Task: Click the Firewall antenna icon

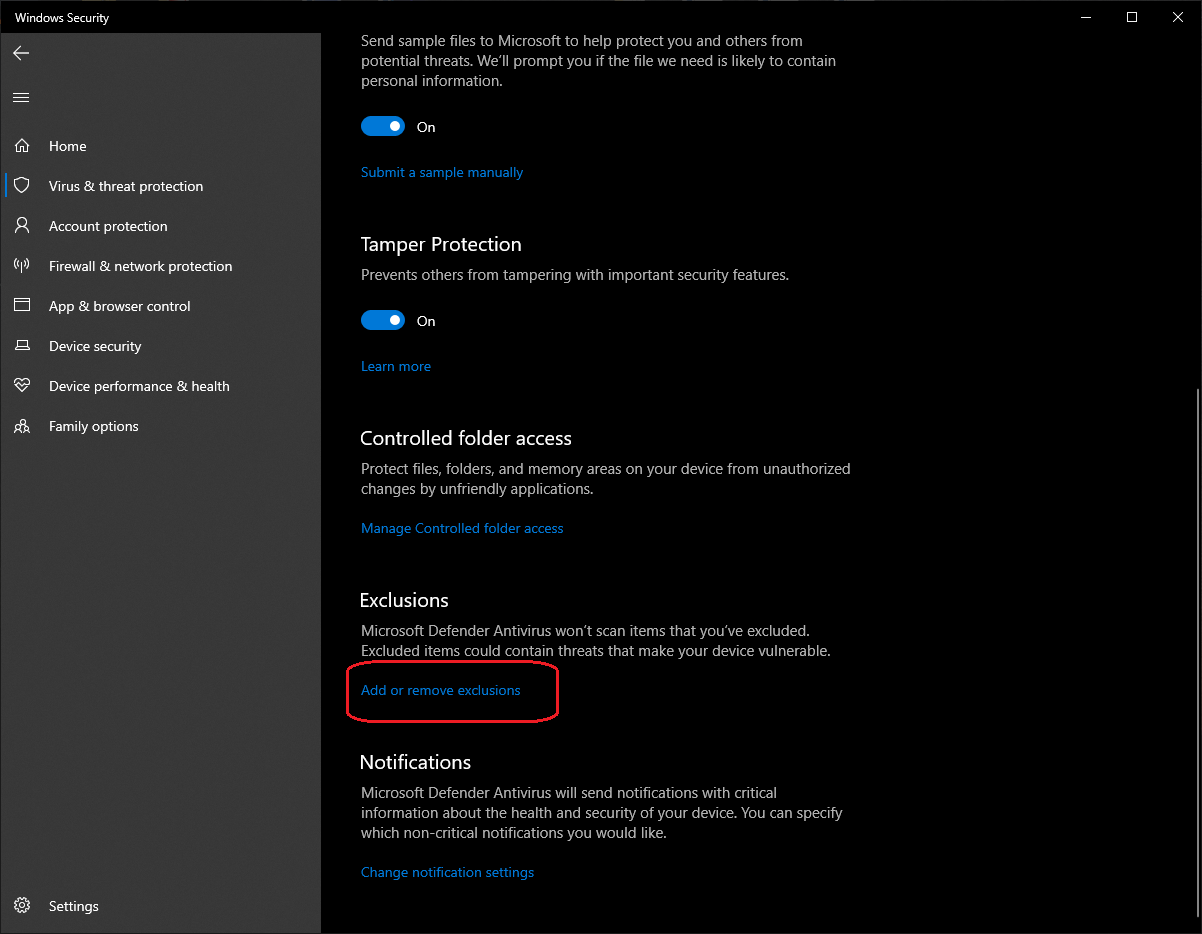Action: 22,266
